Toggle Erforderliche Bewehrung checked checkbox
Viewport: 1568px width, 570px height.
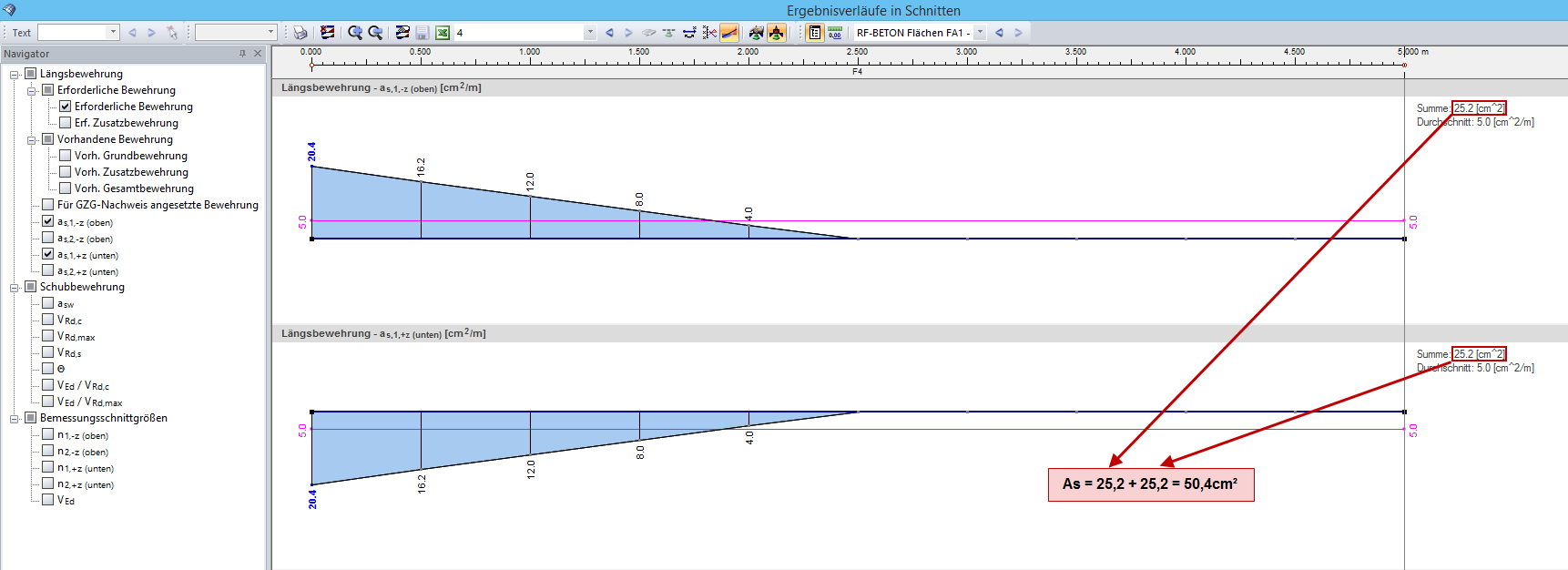(x=66, y=107)
